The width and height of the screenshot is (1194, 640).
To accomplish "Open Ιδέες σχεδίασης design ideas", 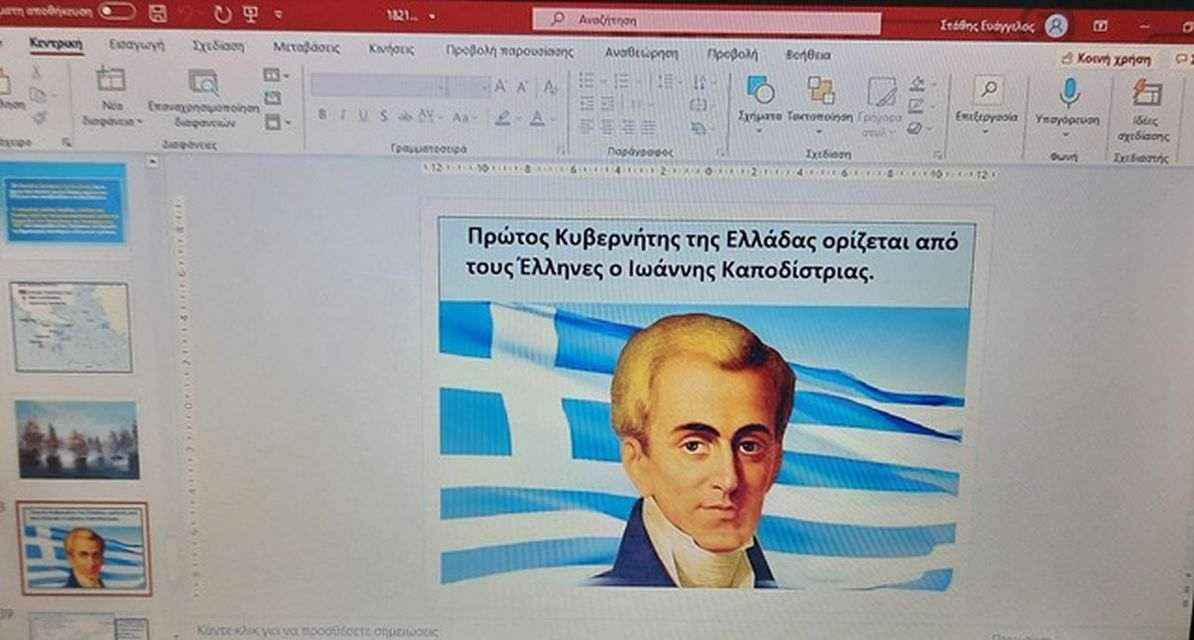I will (1144, 110).
